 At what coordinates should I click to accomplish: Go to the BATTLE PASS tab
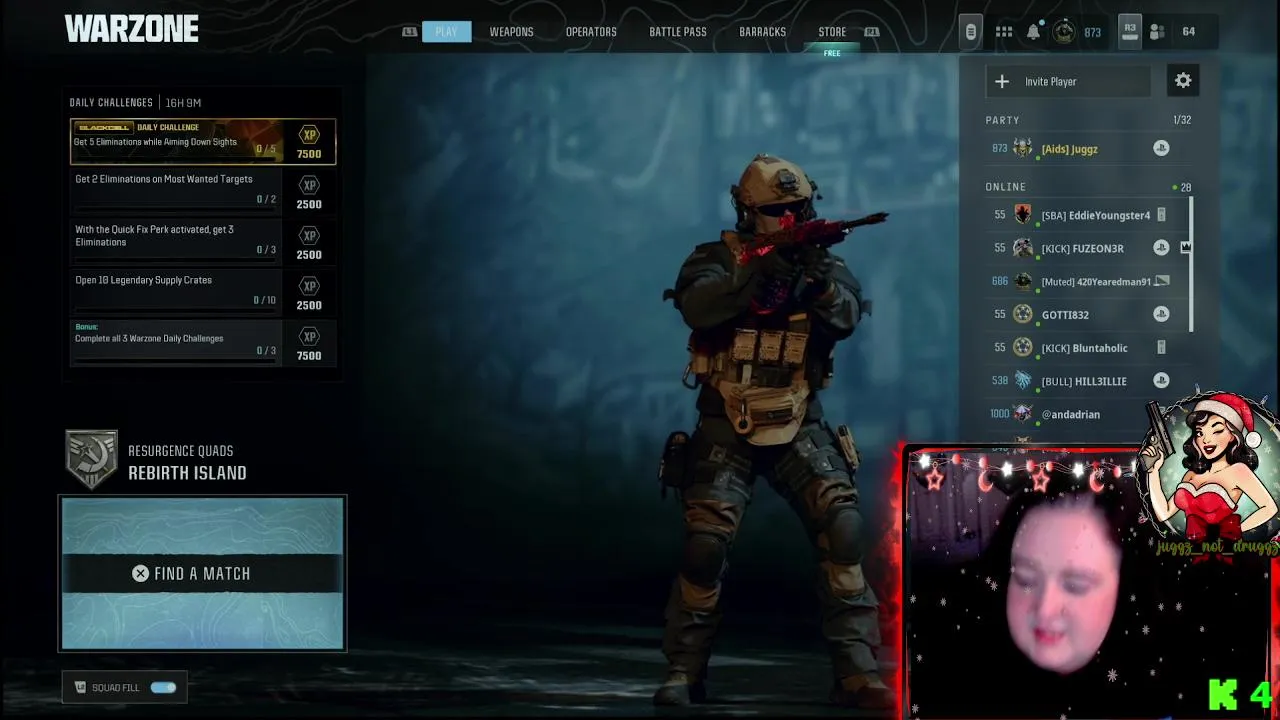point(678,32)
